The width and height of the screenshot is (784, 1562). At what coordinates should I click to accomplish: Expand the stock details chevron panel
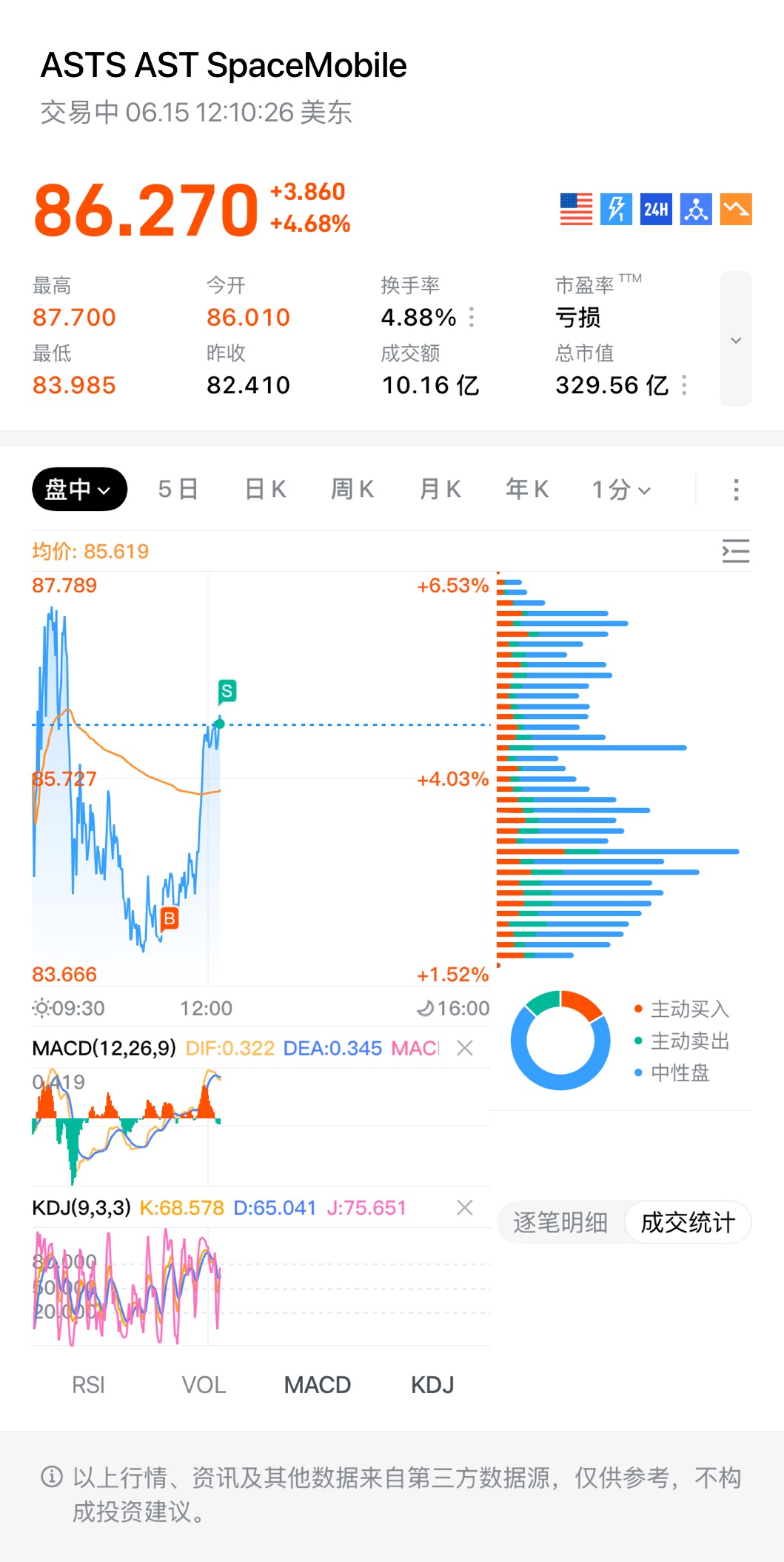(736, 339)
